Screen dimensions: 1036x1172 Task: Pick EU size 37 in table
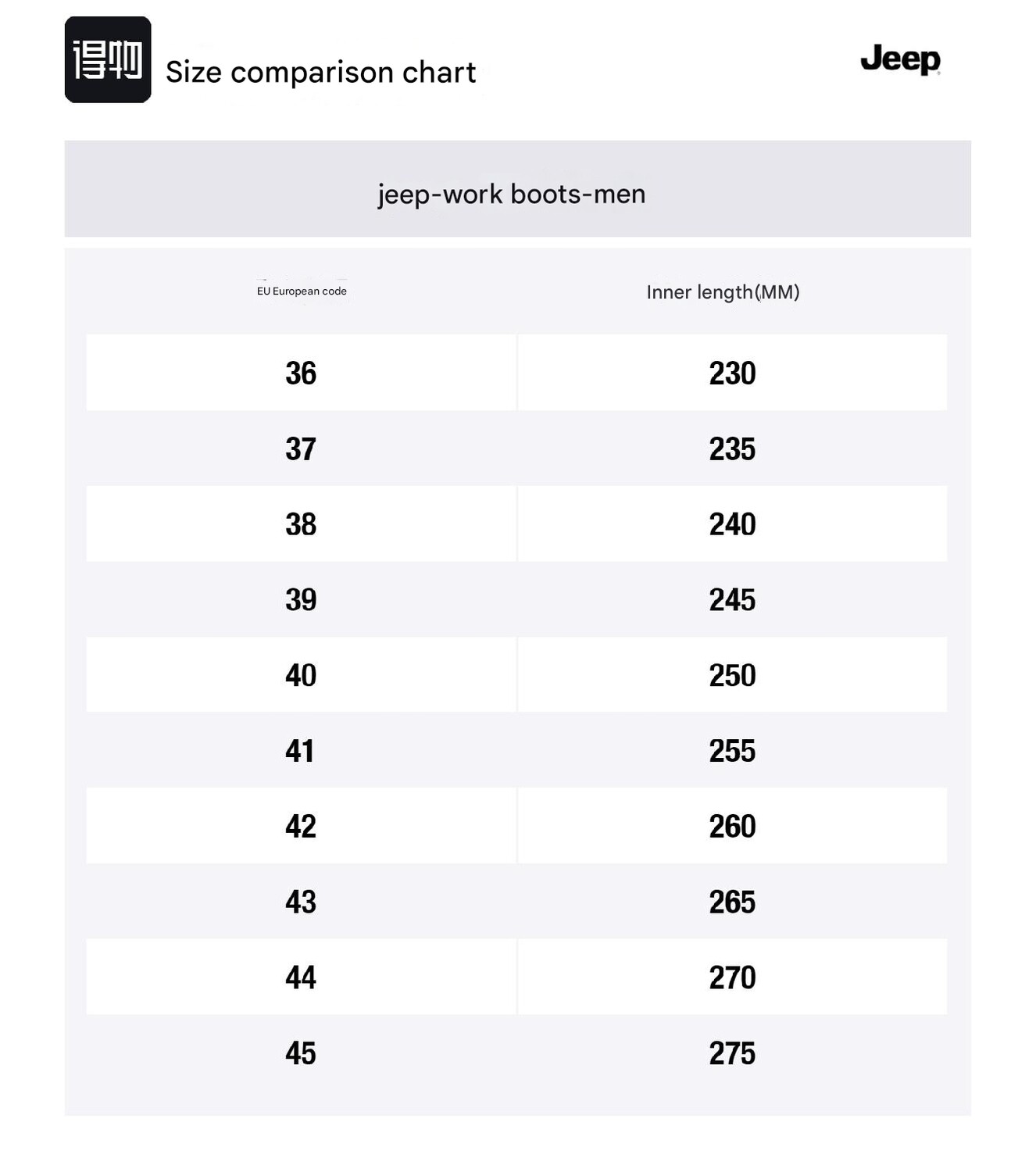coord(301,448)
